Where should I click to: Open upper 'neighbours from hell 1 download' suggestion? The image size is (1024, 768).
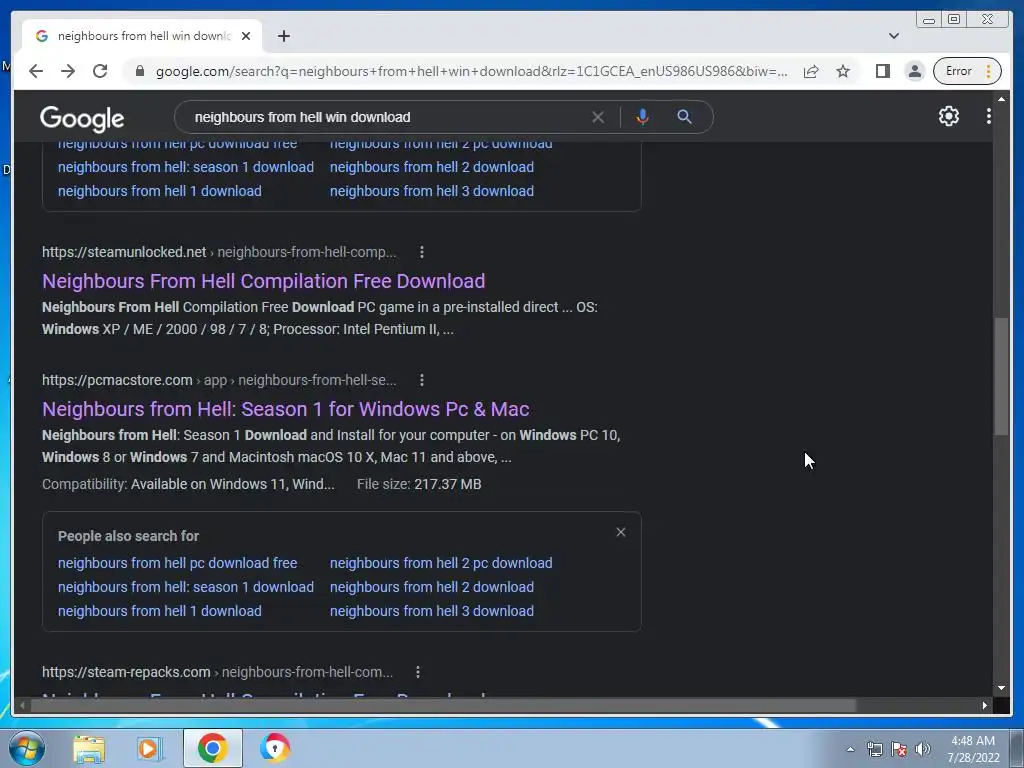[160, 191]
